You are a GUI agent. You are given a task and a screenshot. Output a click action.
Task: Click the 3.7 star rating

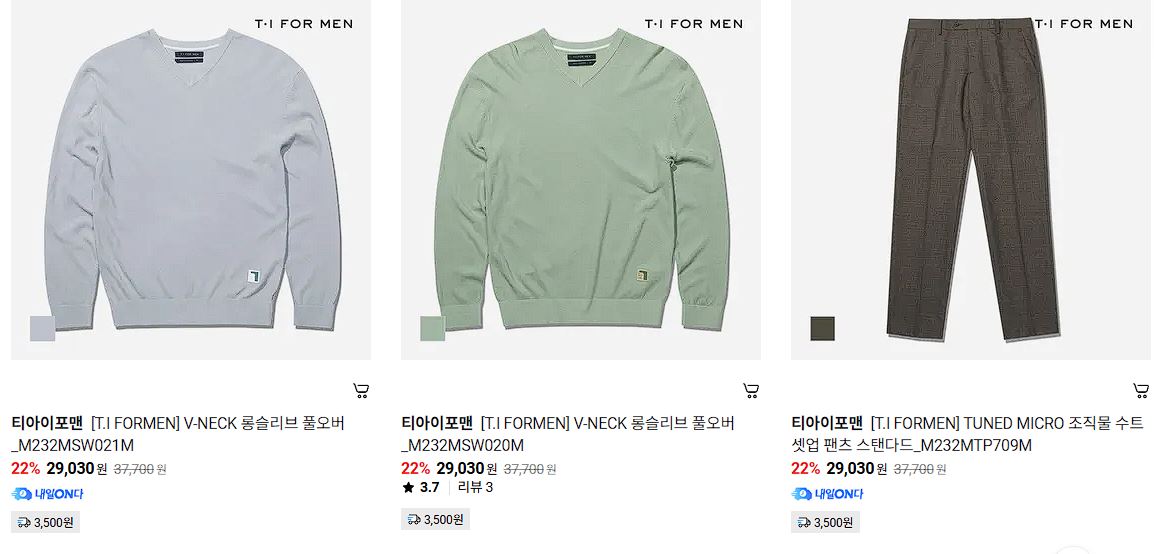(421, 487)
